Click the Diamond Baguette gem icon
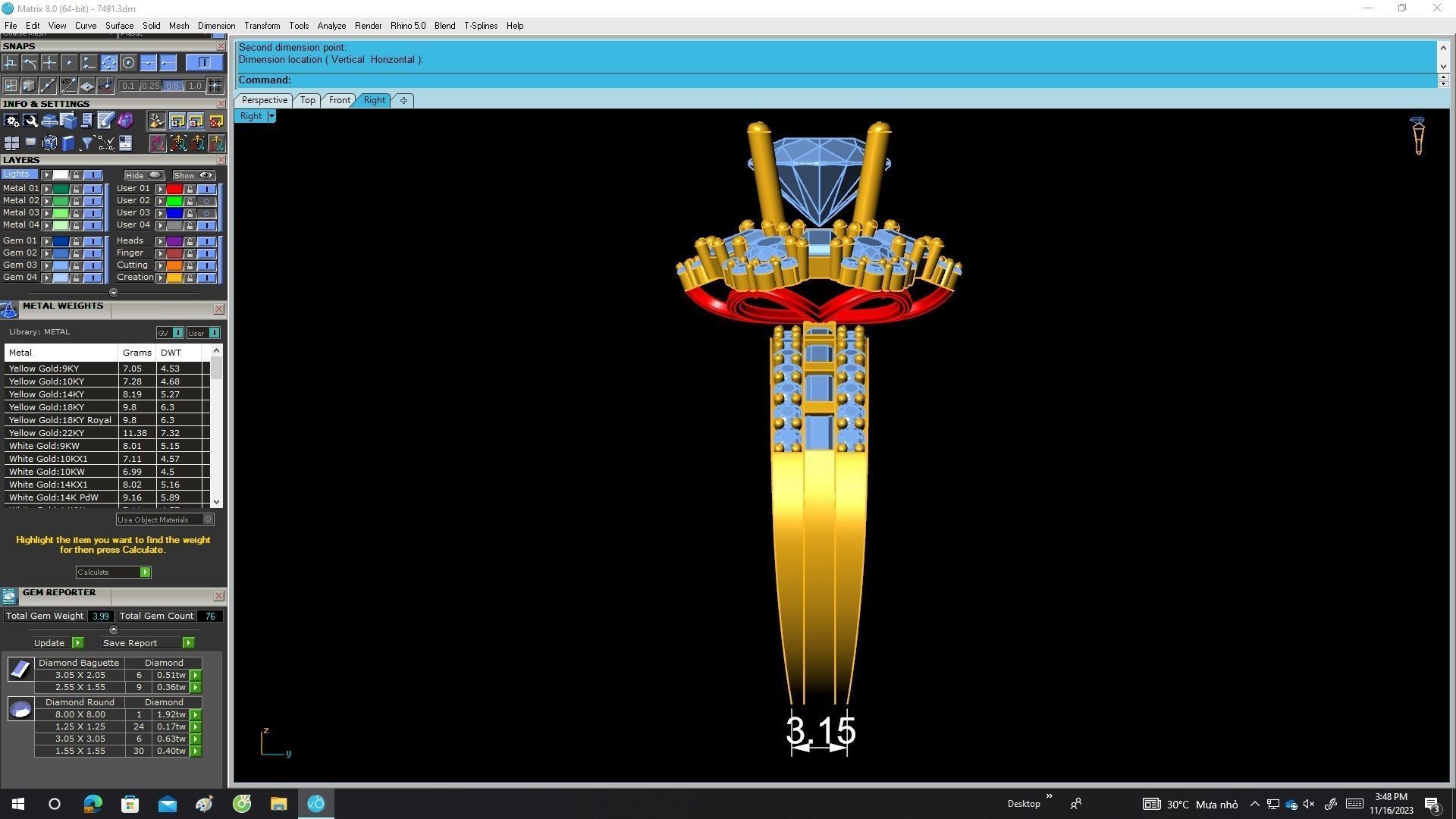 [20, 669]
